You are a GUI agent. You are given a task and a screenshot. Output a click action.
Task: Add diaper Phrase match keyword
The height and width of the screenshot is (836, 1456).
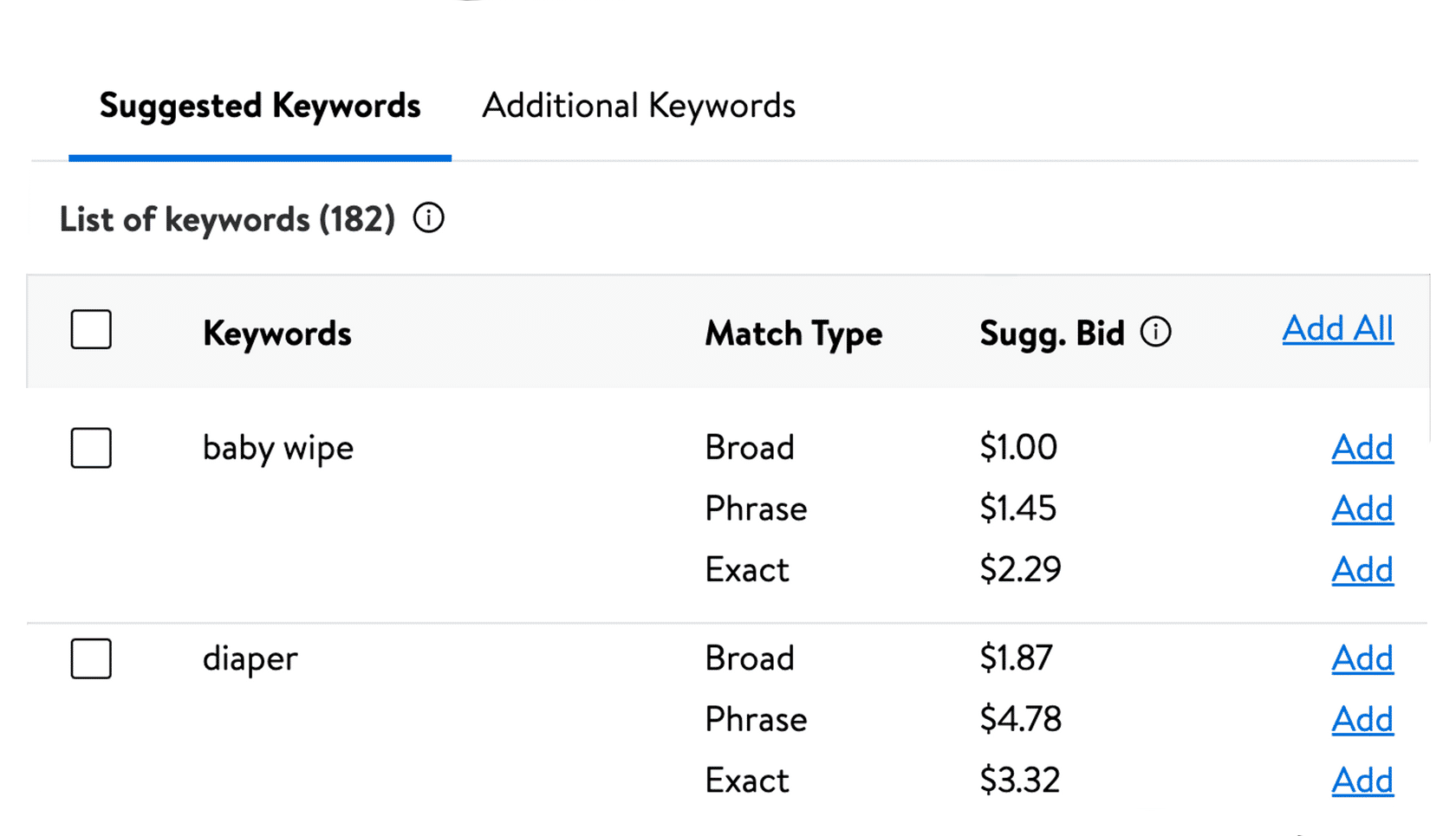coord(1362,719)
